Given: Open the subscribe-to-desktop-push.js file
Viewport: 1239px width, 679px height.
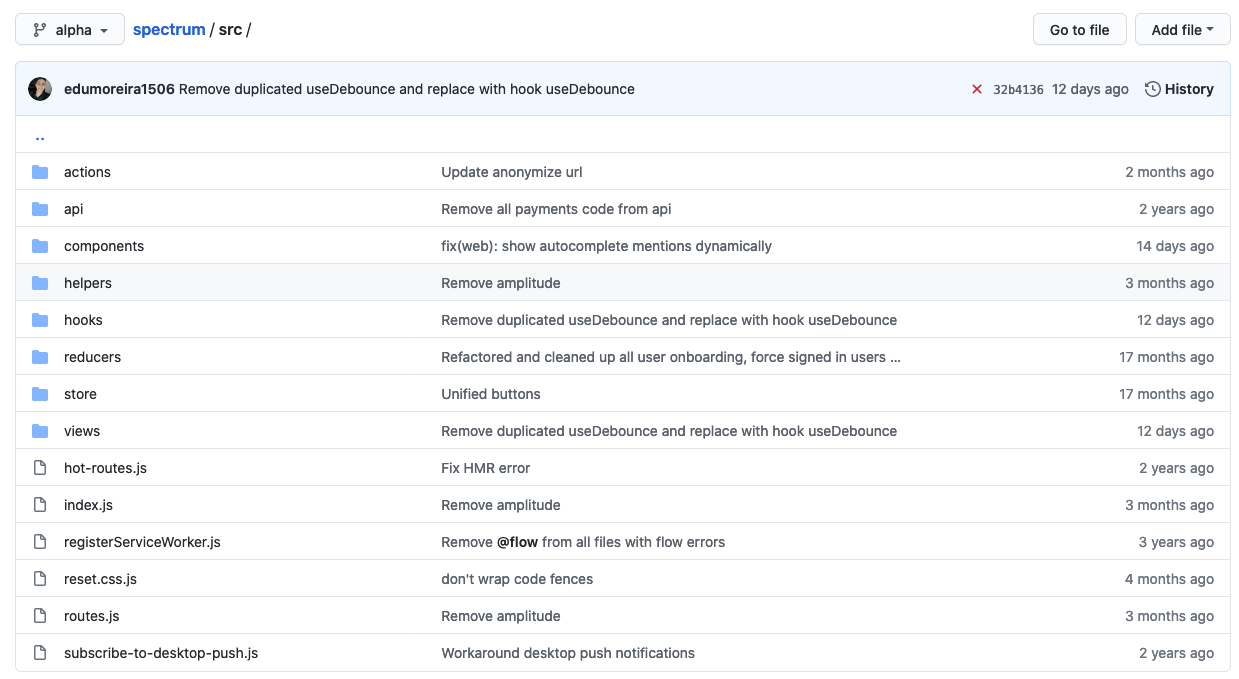Looking at the screenshot, I should (x=160, y=652).
